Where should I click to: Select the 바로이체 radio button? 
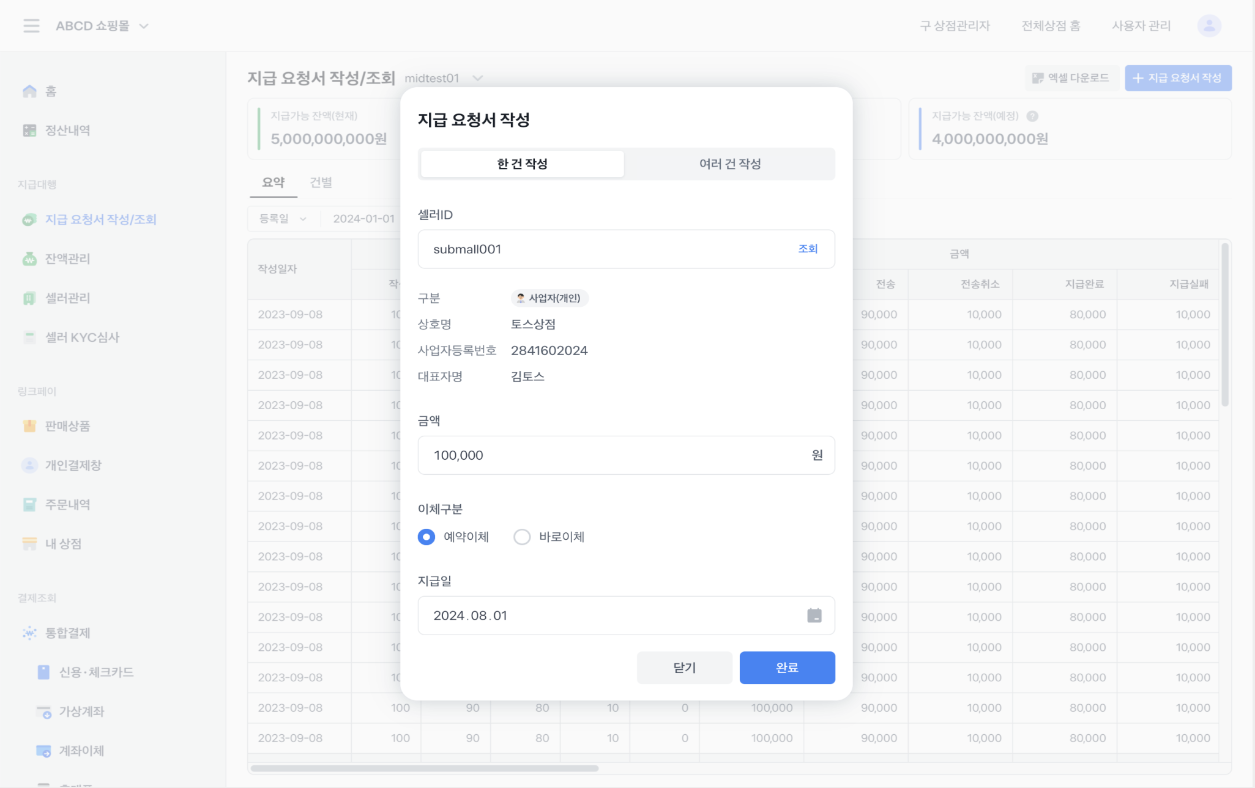coord(522,537)
